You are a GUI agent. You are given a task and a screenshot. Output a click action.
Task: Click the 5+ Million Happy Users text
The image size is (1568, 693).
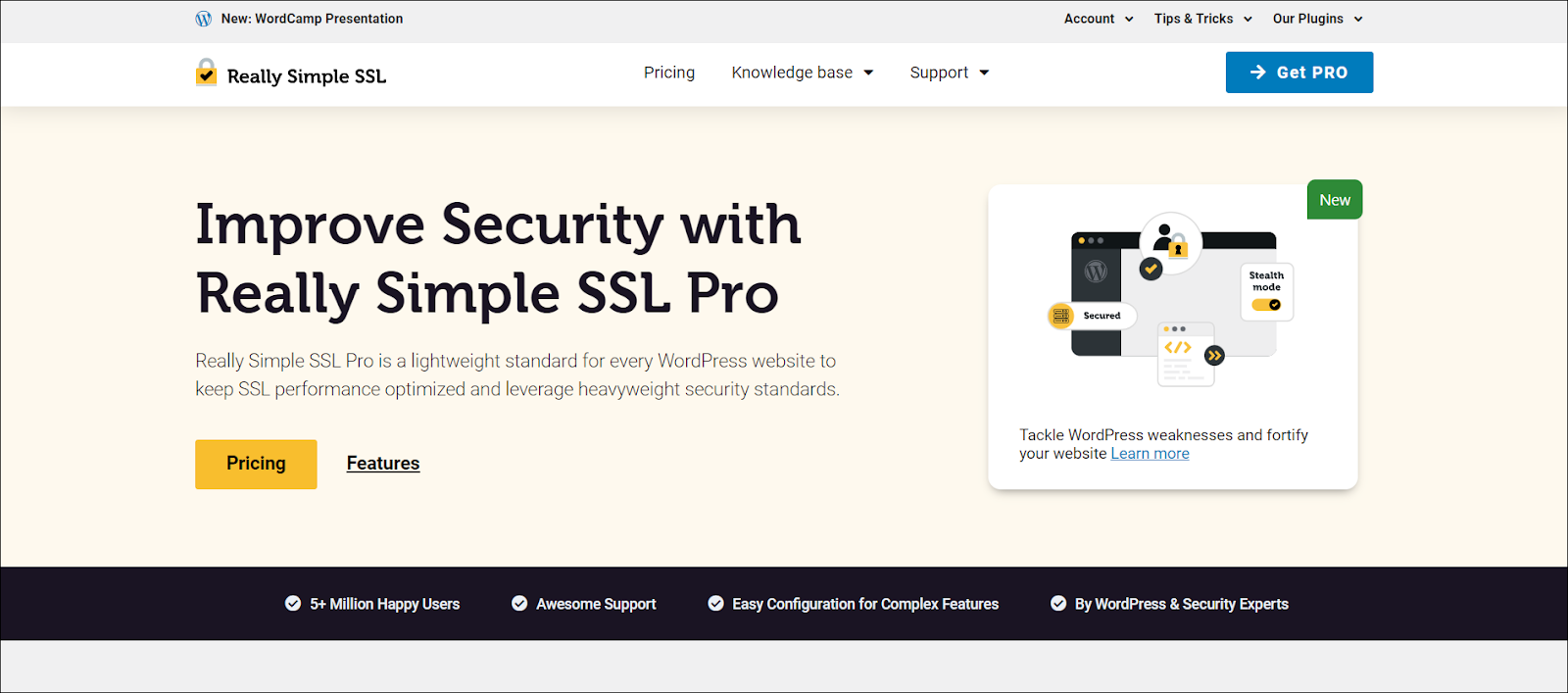pos(385,604)
